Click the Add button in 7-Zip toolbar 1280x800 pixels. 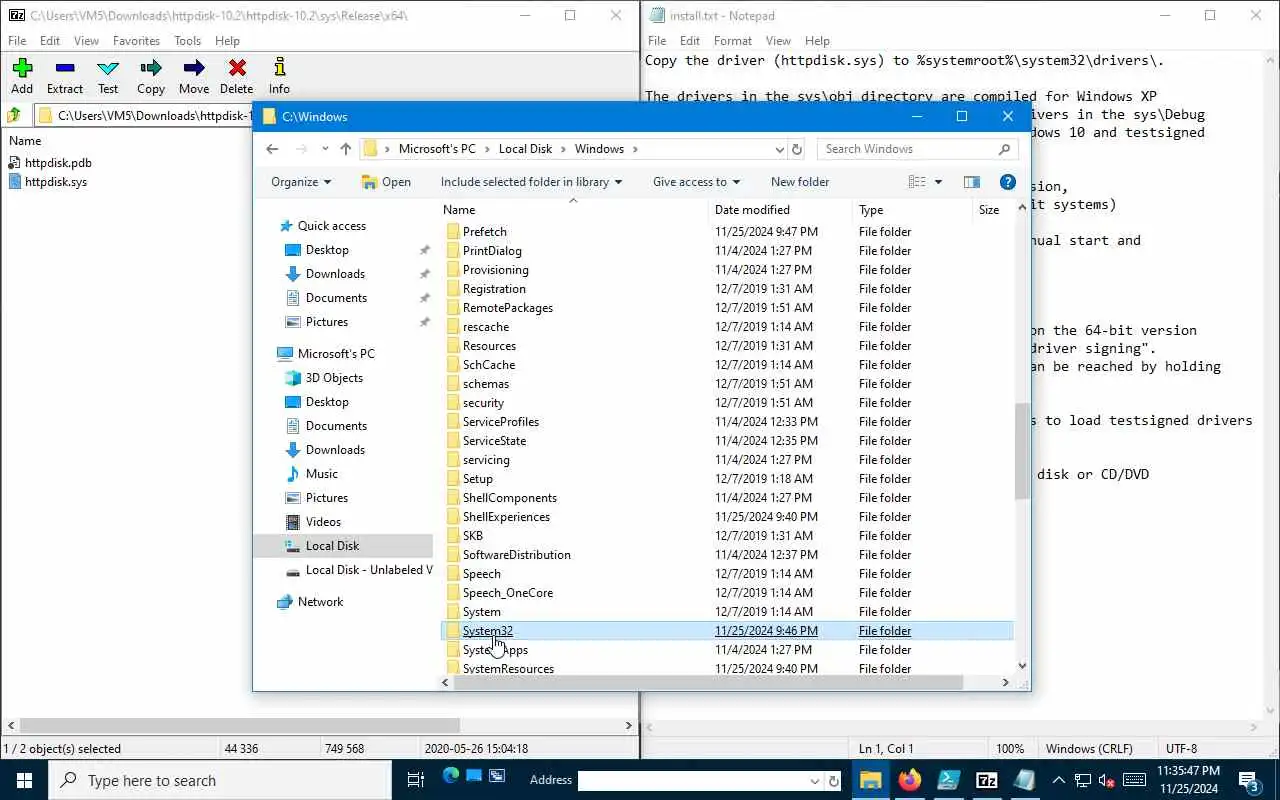[22, 76]
